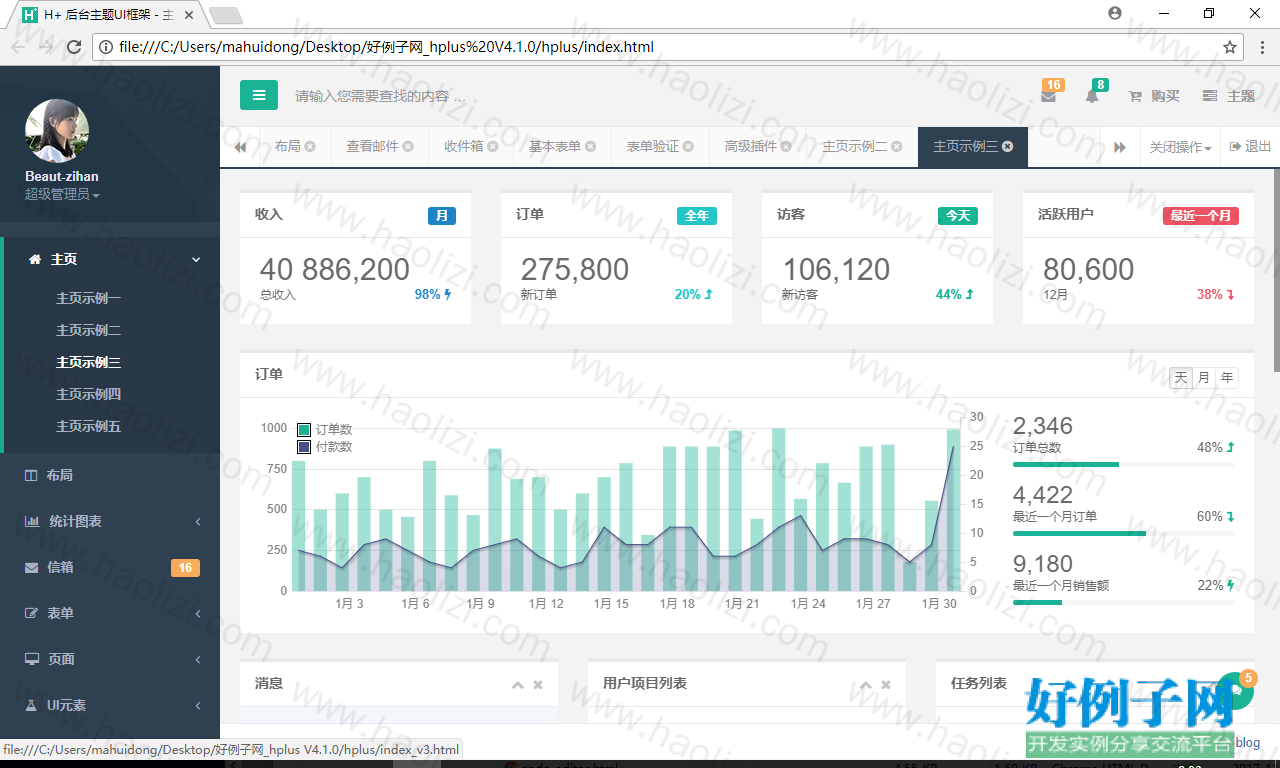Close the 消息 panel
Screen dimensions: 1280x768
[x=538, y=685]
